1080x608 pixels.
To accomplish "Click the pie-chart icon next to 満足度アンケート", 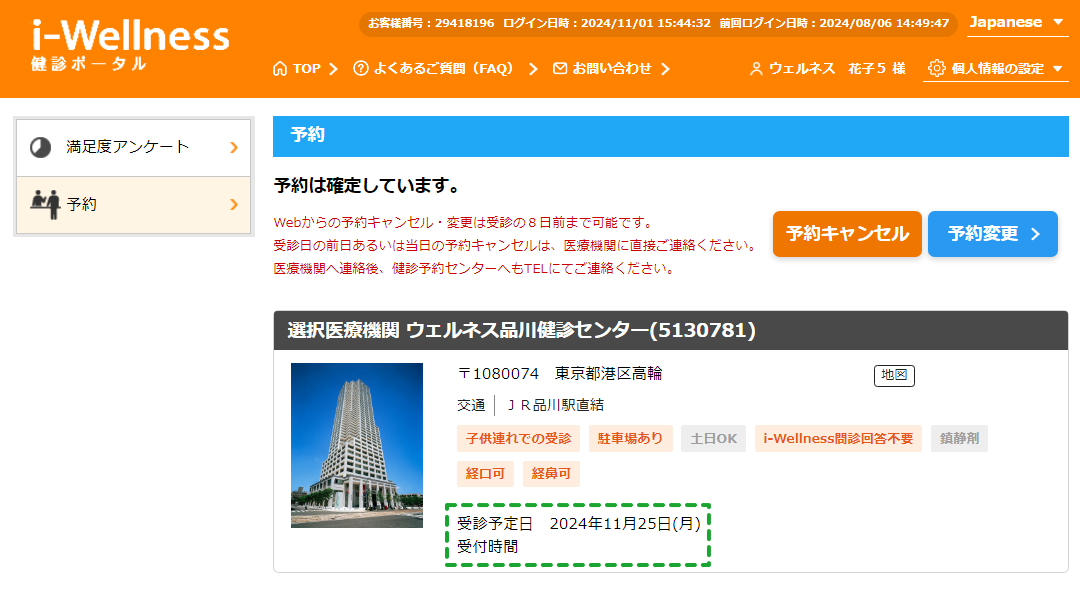I will pyautogui.click(x=41, y=147).
